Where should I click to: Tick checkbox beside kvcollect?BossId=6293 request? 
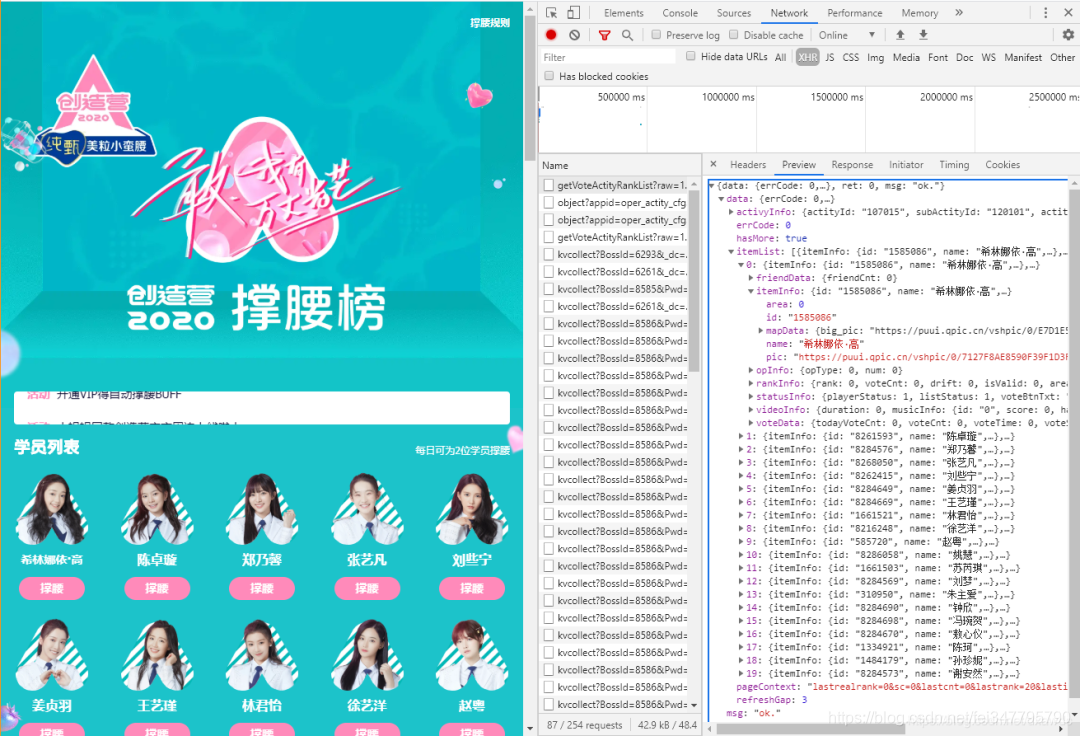549,254
